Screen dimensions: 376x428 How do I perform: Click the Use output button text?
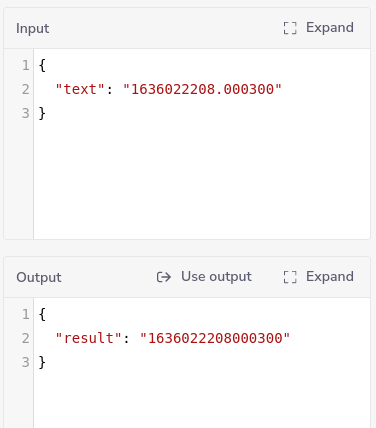coord(216,277)
